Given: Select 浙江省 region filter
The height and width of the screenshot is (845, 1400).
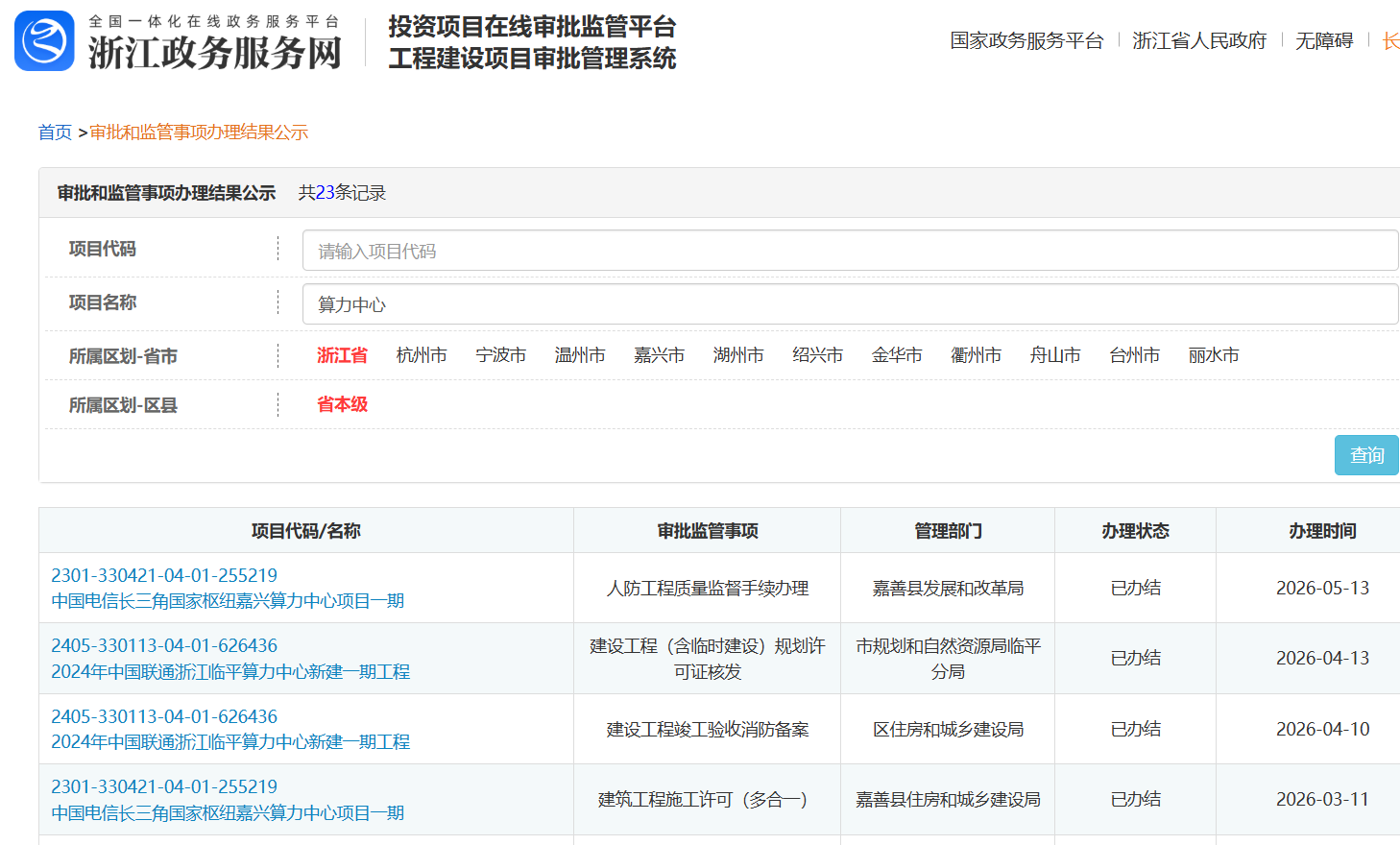Looking at the screenshot, I should pyautogui.click(x=342, y=355).
